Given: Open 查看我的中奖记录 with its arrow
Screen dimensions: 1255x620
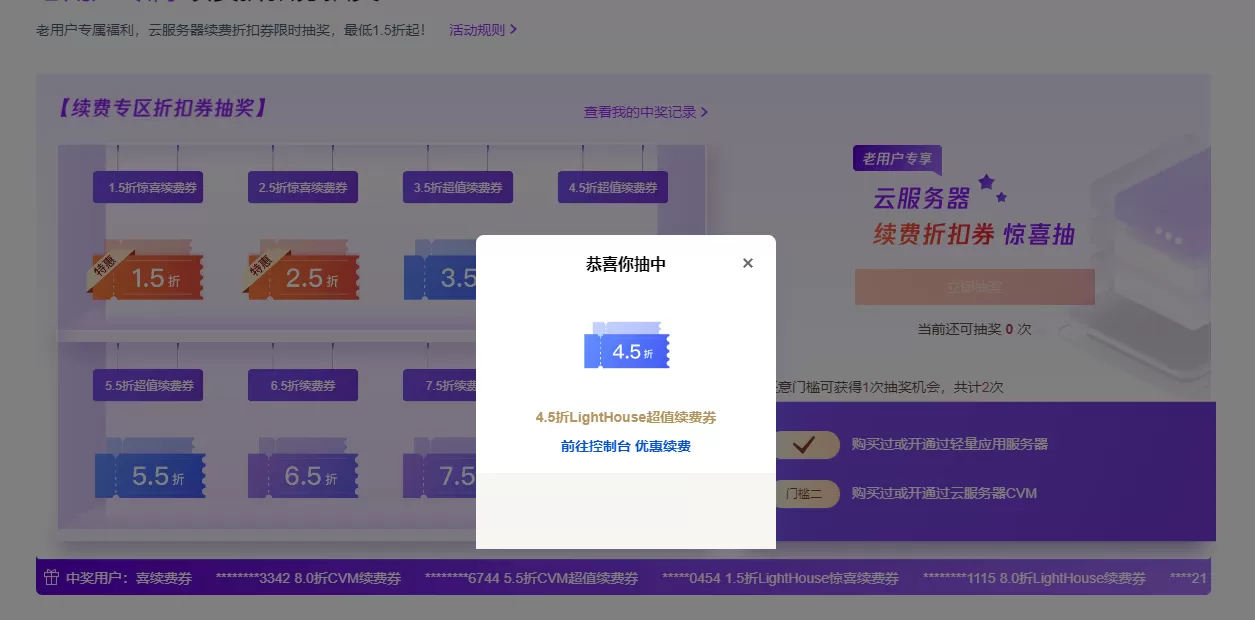Looking at the screenshot, I should 705,112.
